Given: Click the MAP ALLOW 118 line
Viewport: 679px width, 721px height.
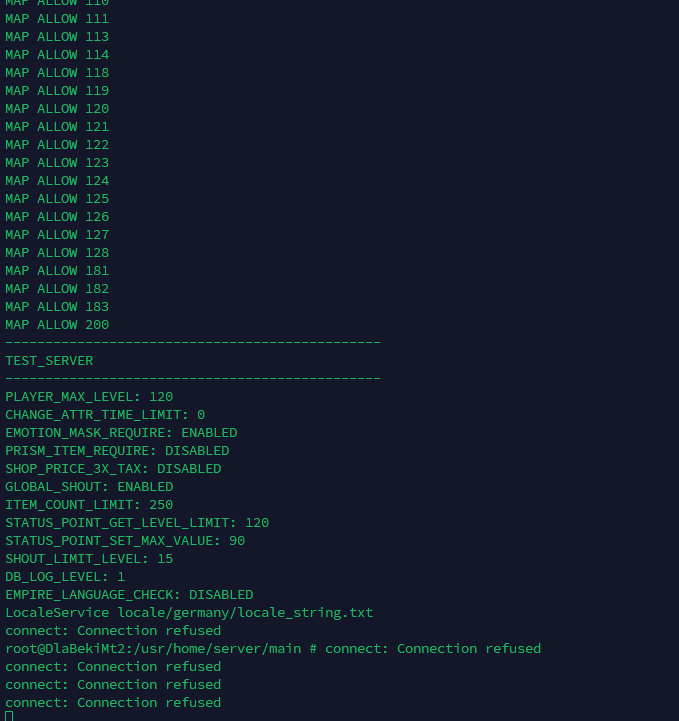Looking at the screenshot, I should click(57, 73).
